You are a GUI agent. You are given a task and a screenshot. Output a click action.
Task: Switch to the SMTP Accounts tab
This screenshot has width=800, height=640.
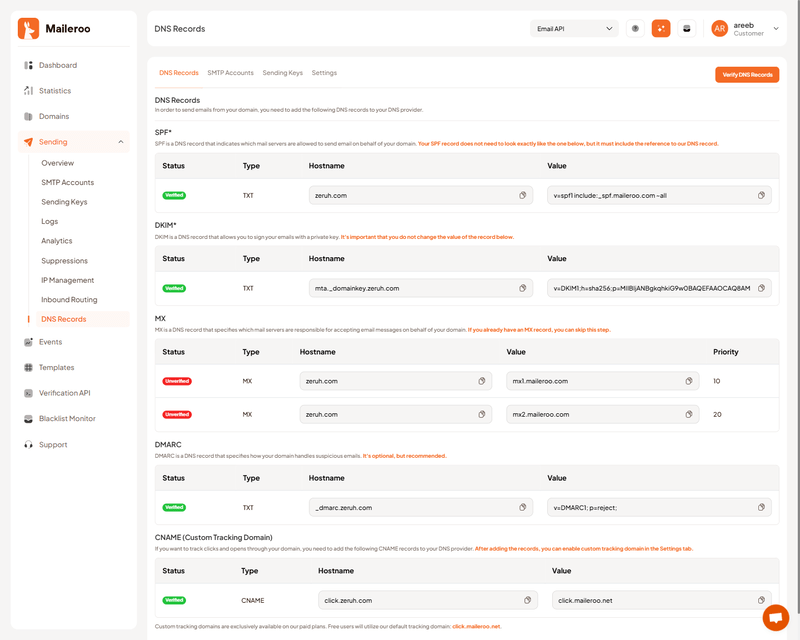pyautogui.click(x=230, y=73)
